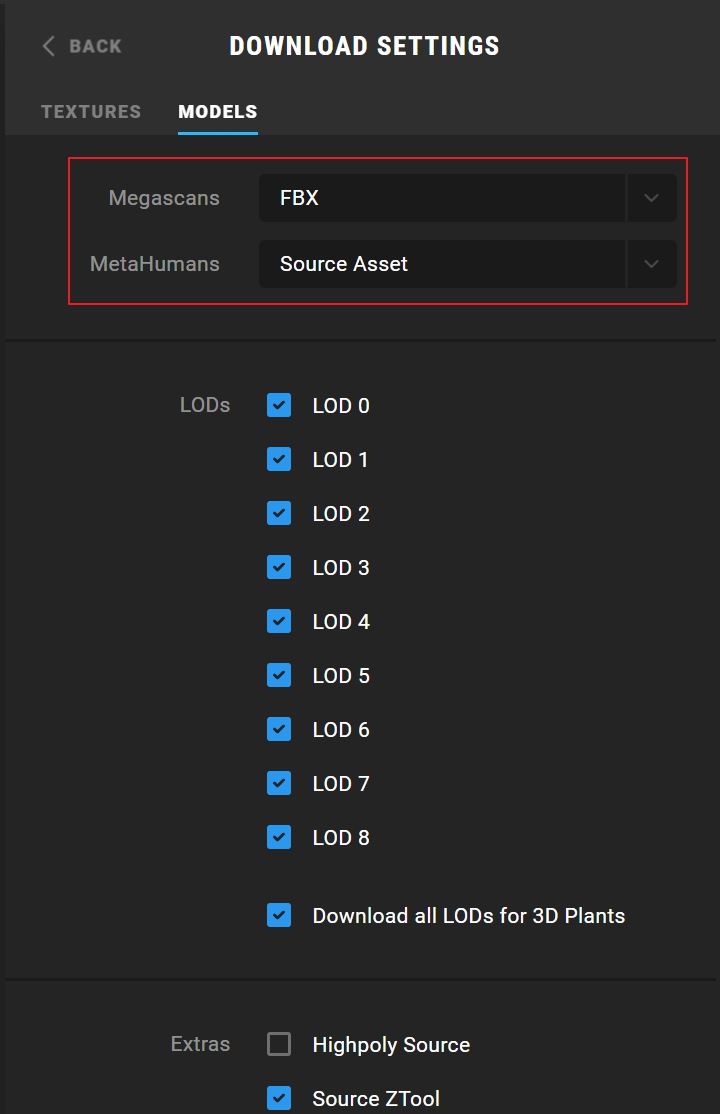Select the MODELS tab
Image resolution: width=720 pixels, height=1114 pixels.
pos(217,112)
